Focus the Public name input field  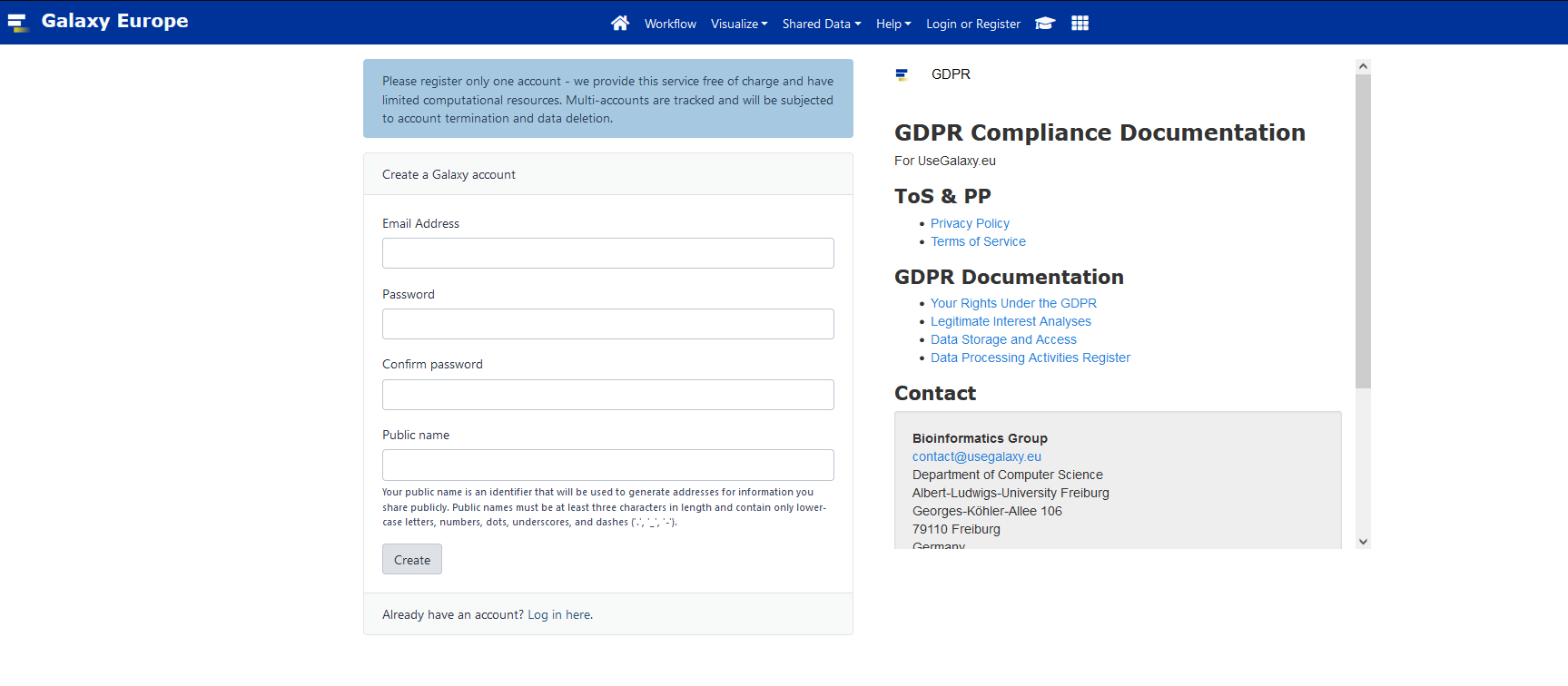[608, 465]
